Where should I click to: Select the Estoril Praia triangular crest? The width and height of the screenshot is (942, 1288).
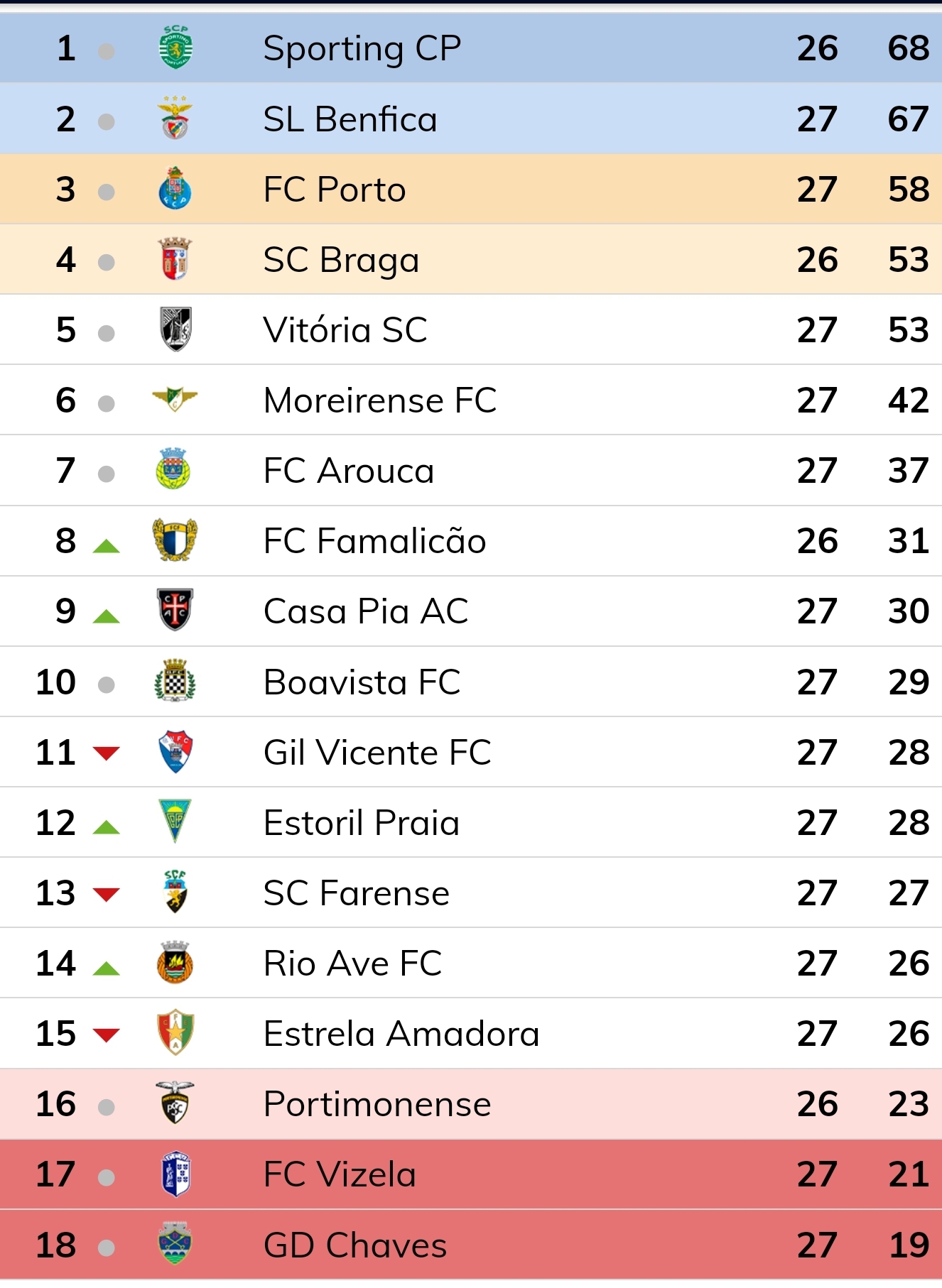pos(175,822)
